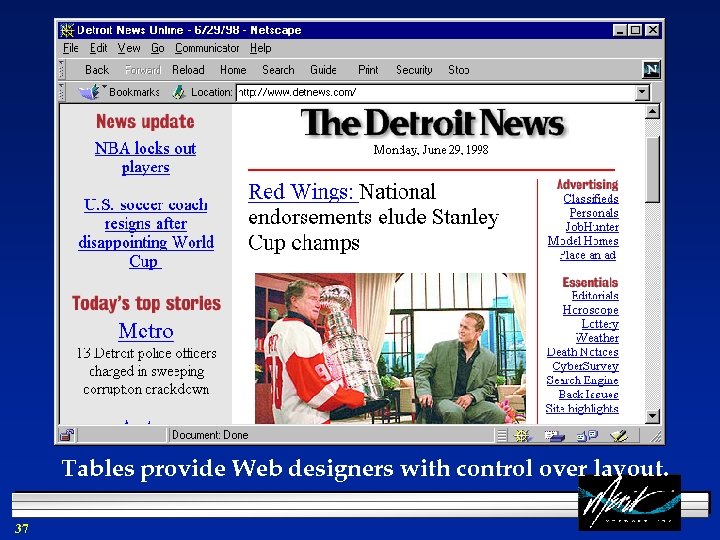Click the Netscape window title icon
This screenshot has height=540, width=720.
[67, 30]
